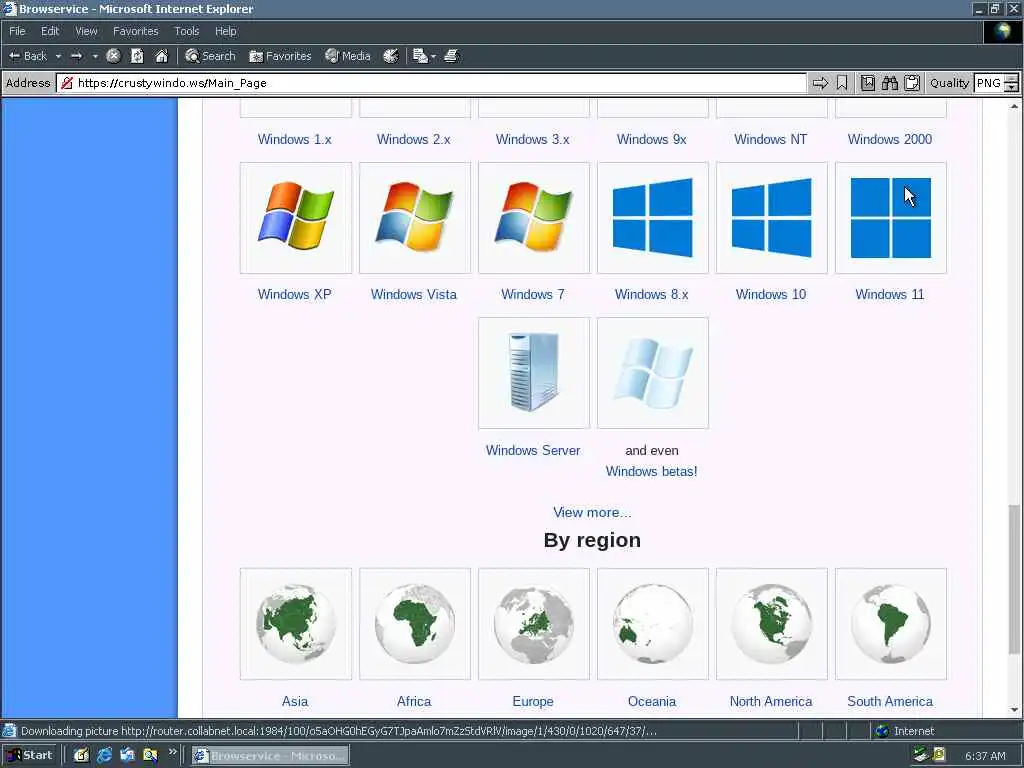The height and width of the screenshot is (768, 1024).
Task: Open the Windows 3.x link
Action: [532, 139]
